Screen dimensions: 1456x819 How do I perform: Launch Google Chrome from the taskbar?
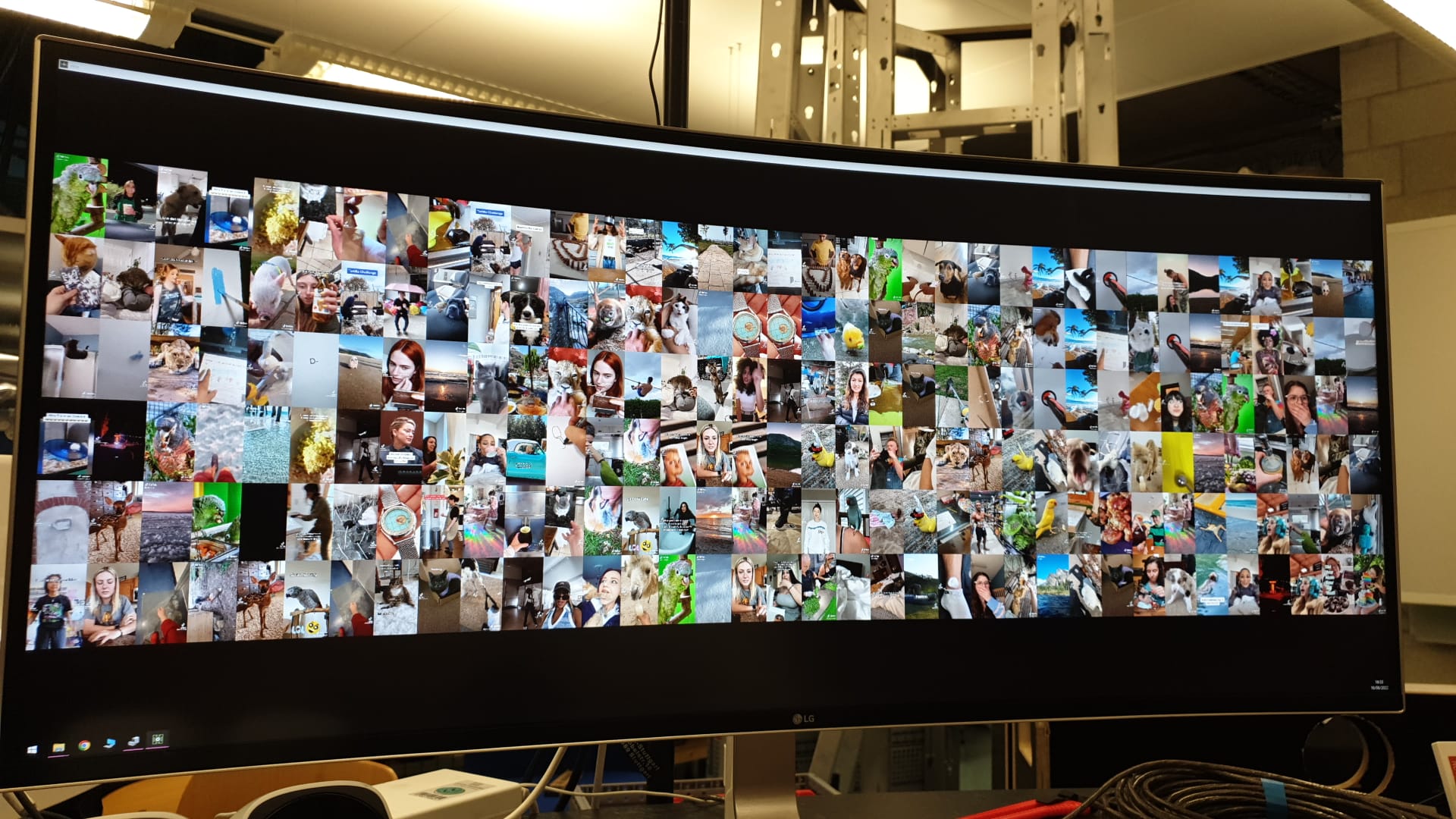(84, 745)
